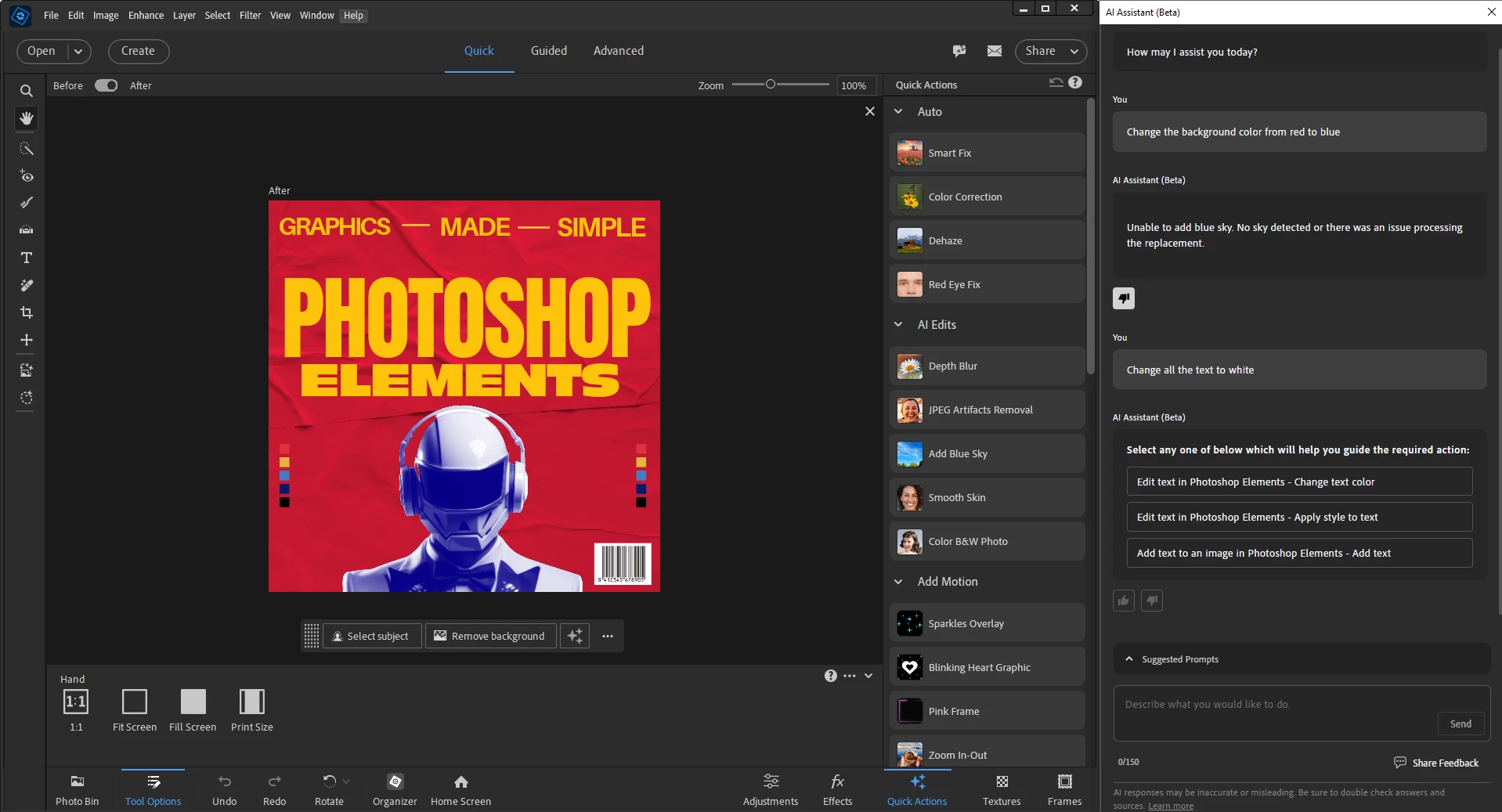The width and height of the screenshot is (1502, 812).
Task: Open the Layer menu
Action: (184, 15)
